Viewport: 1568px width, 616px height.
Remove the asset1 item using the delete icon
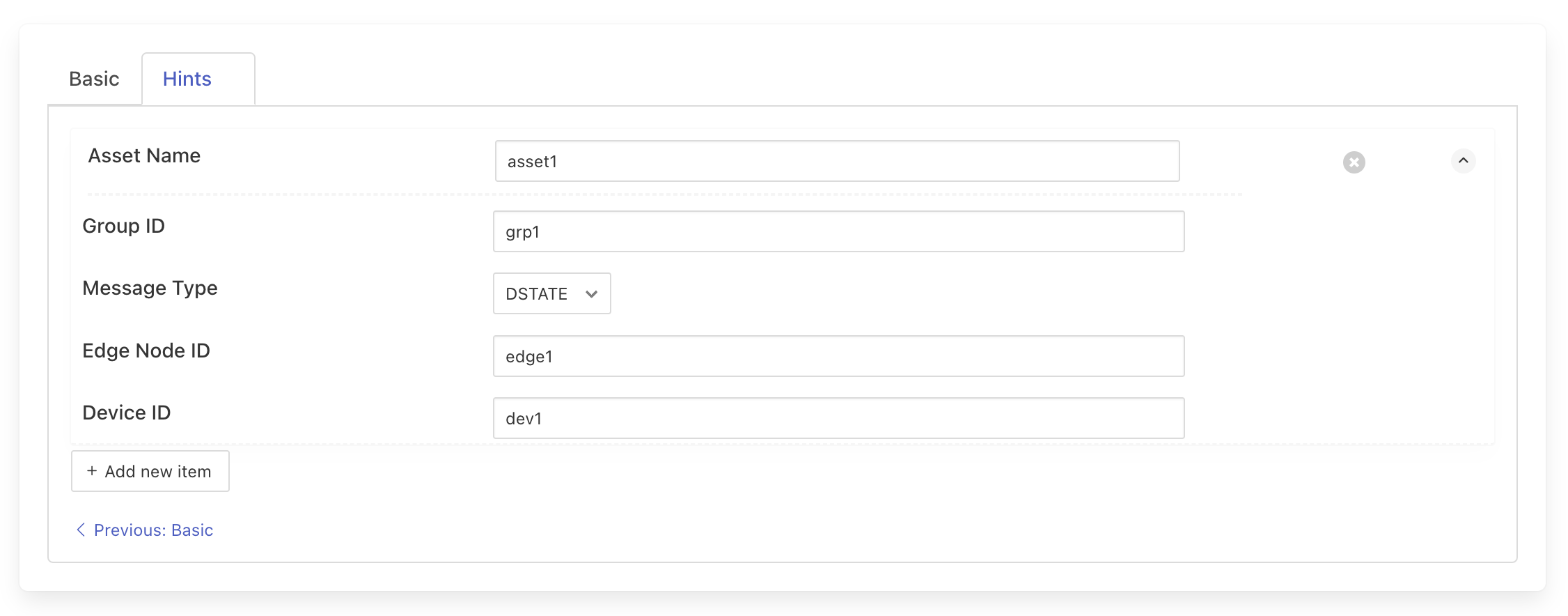click(1354, 161)
